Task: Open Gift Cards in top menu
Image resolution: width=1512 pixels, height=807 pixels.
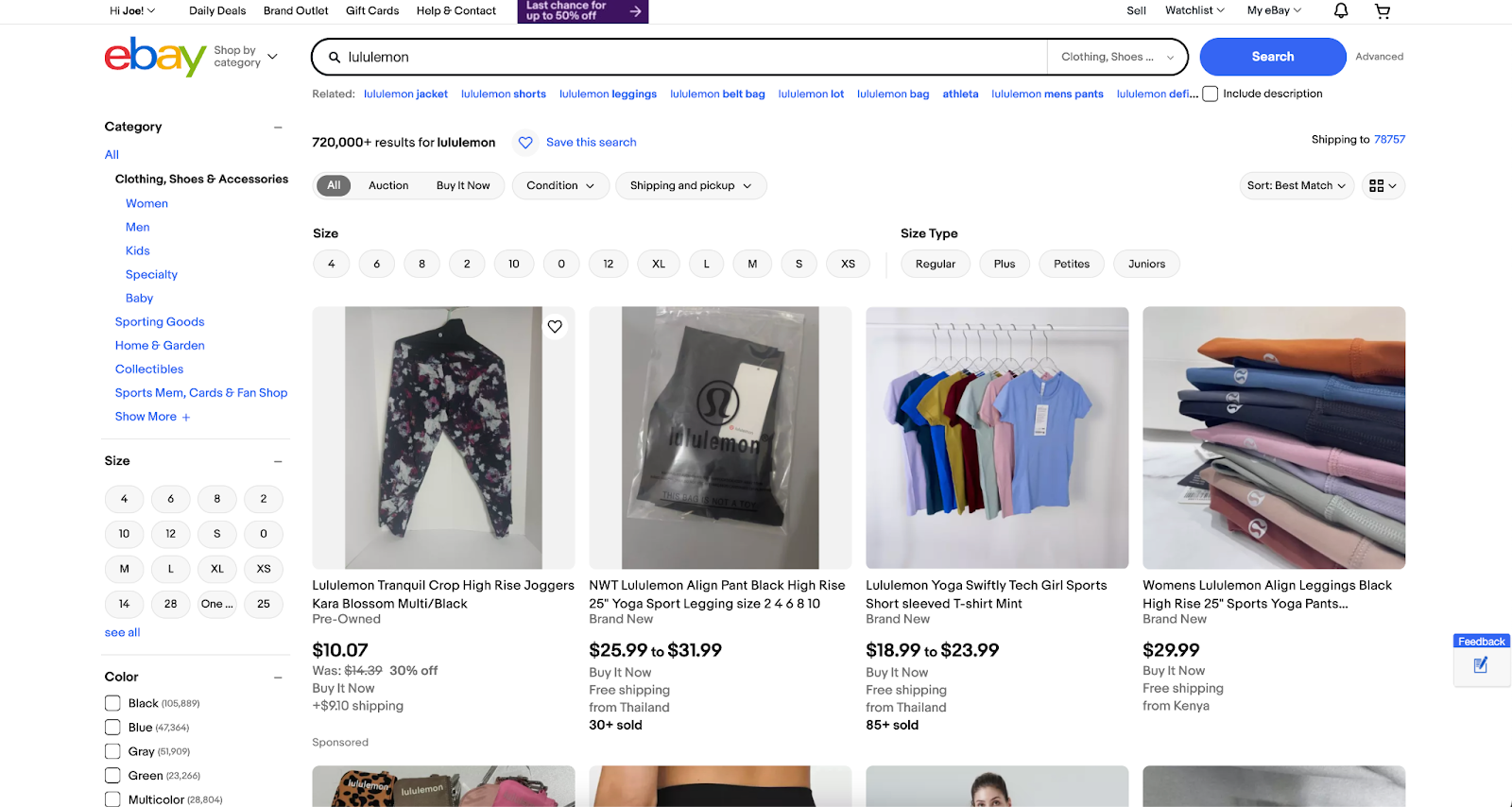Action: pos(372,11)
